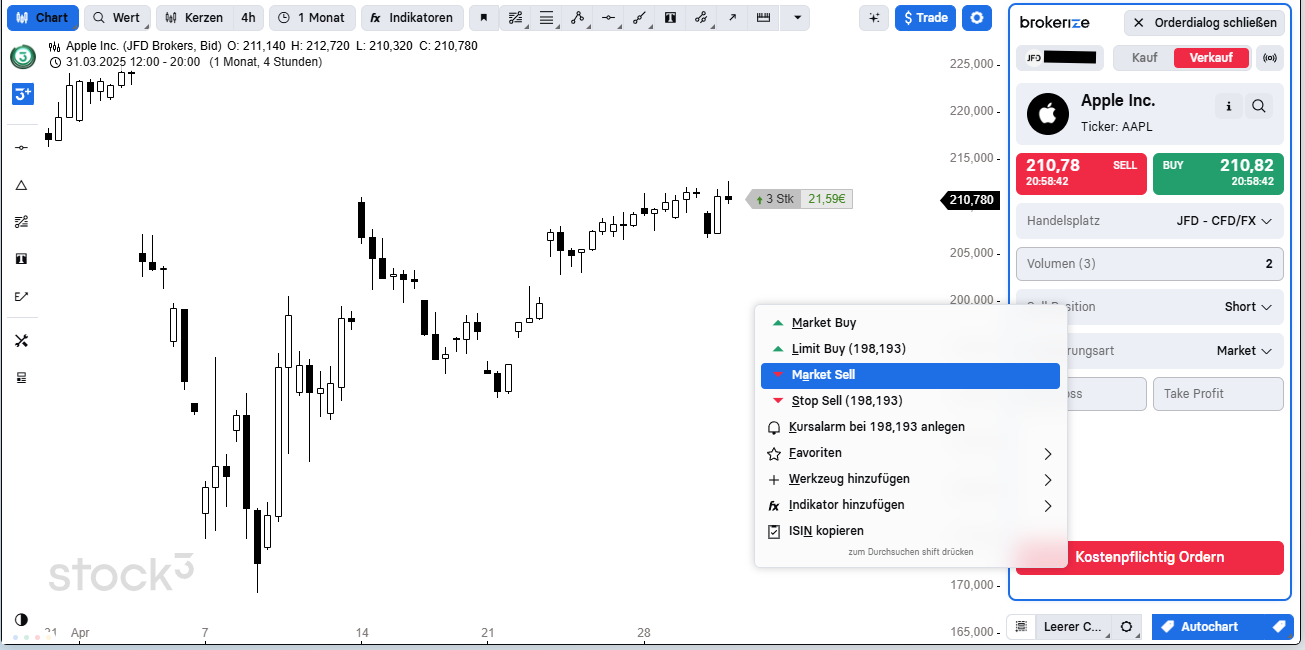Toggle dark mode contrast icon
The width and height of the screenshot is (1305, 650).
coord(22,620)
